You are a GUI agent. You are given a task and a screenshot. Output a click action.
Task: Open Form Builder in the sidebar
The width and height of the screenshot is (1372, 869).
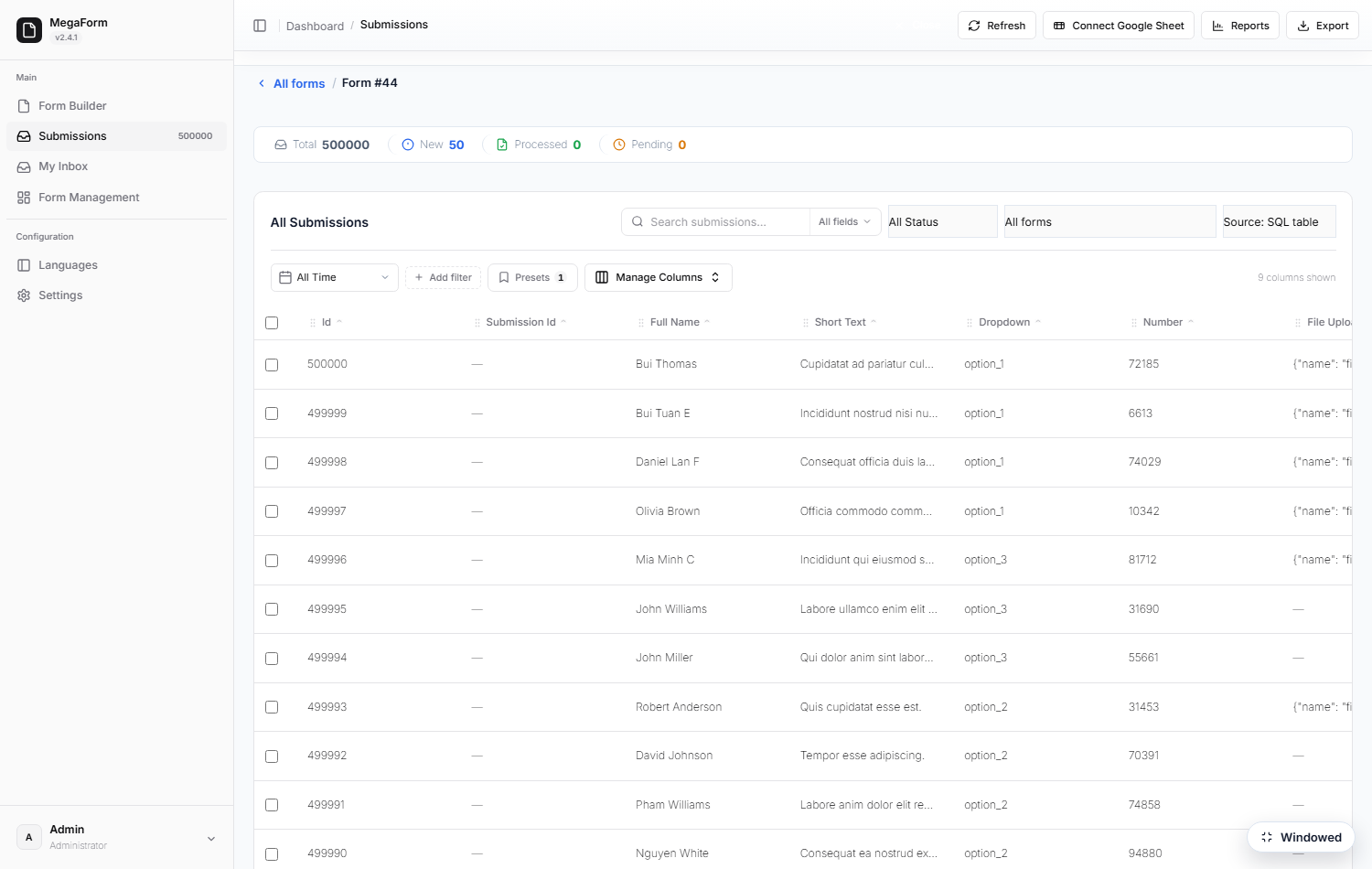(116, 106)
